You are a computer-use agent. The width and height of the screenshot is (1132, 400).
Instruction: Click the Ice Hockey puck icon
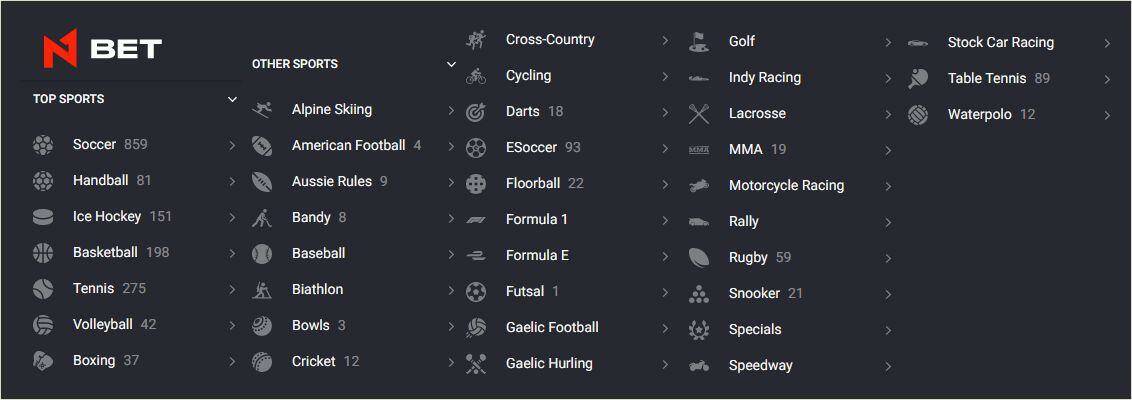pos(43,217)
